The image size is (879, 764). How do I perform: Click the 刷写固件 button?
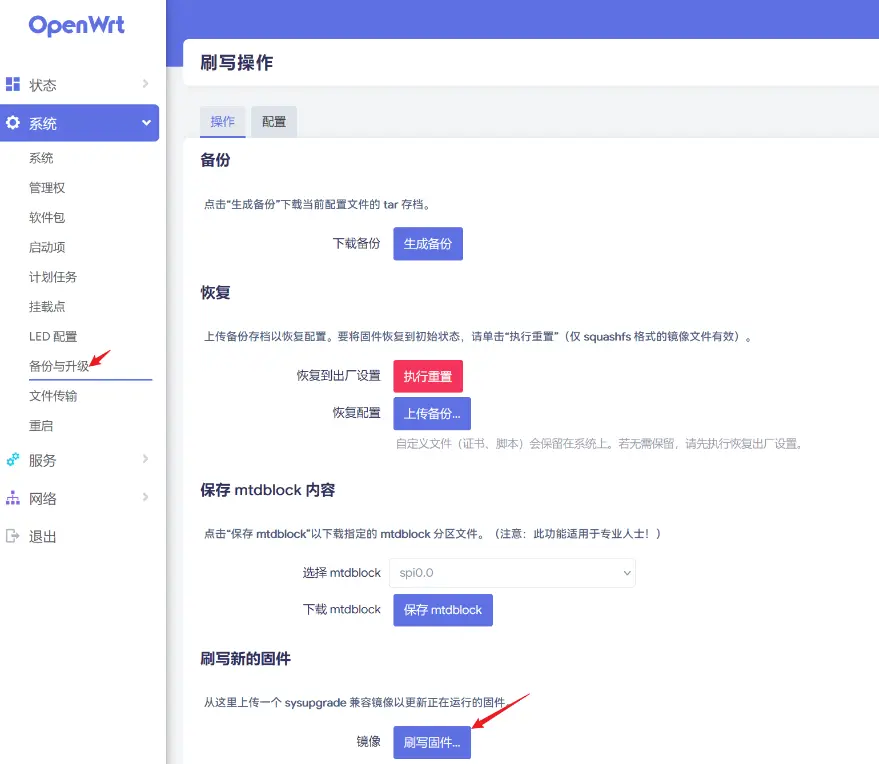click(x=432, y=742)
